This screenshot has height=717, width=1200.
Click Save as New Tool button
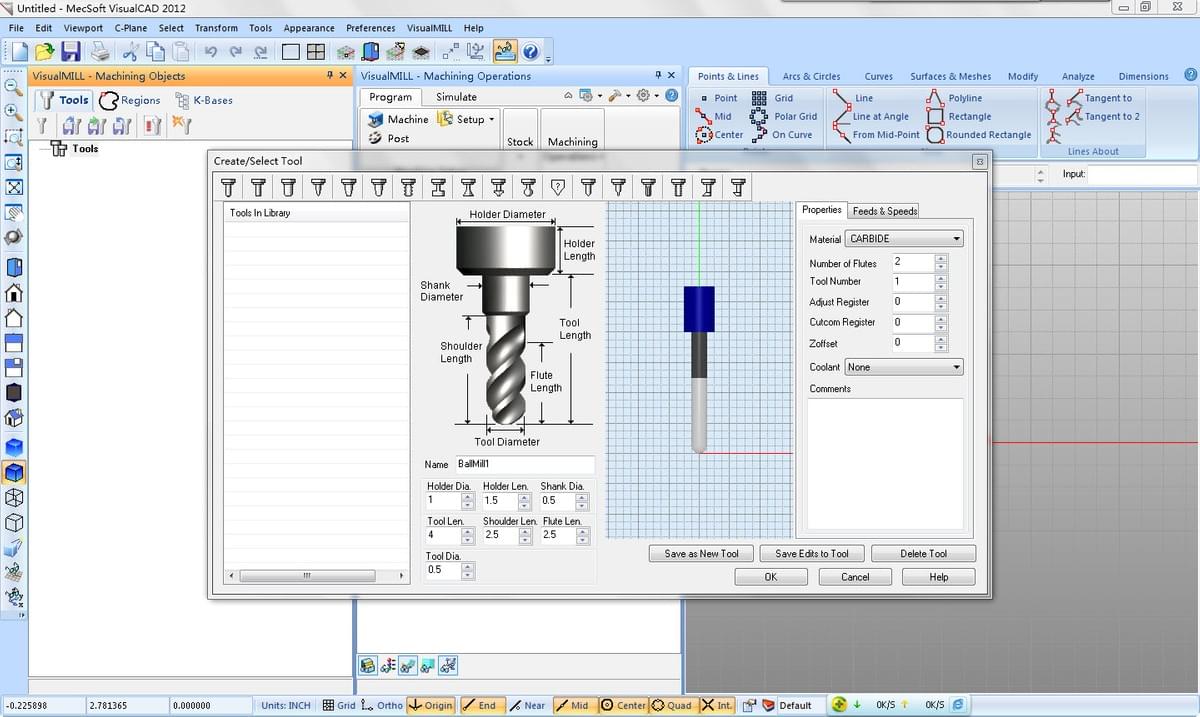(x=701, y=554)
